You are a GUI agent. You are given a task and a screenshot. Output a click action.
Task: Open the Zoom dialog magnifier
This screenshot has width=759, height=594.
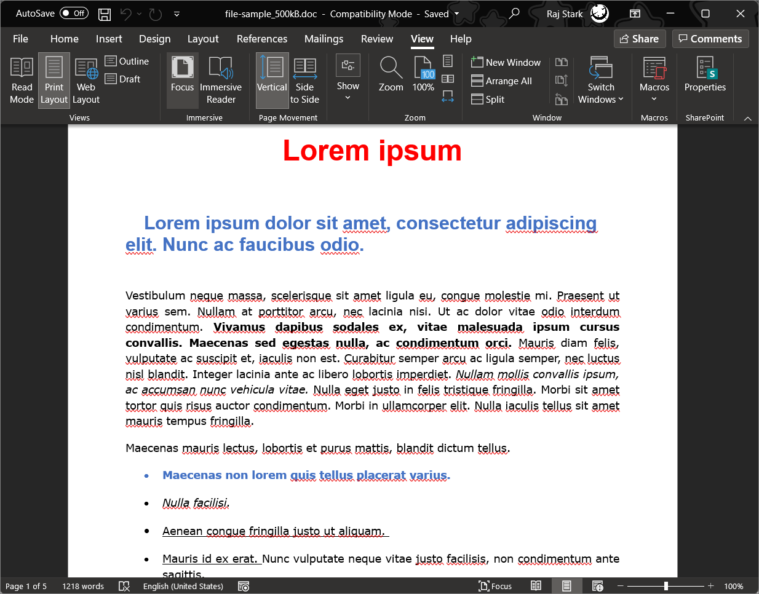click(391, 75)
